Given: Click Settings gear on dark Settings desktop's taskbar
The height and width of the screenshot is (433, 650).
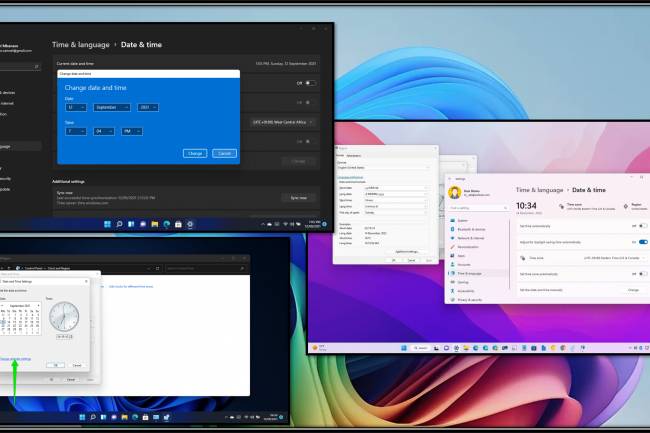Looking at the screenshot, I should [190, 224].
